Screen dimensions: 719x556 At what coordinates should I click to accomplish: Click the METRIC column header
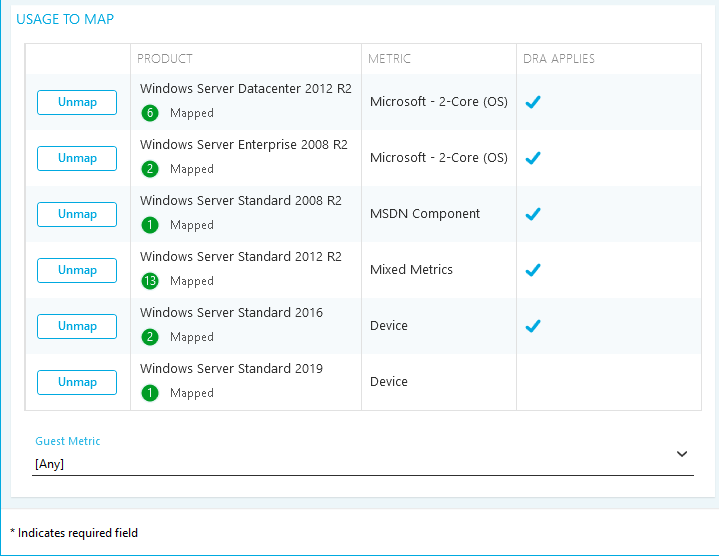pos(390,59)
